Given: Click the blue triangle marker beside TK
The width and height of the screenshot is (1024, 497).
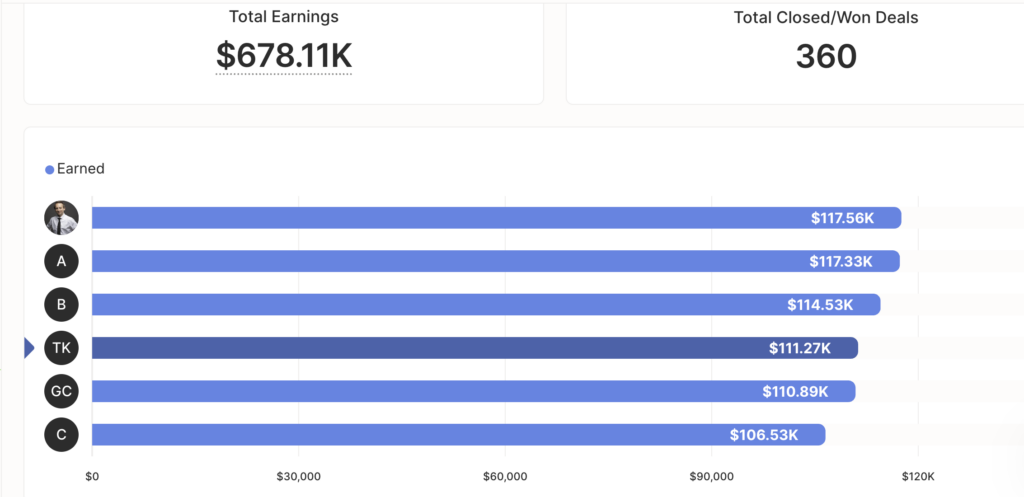Looking at the screenshot, I should [x=29, y=348].
